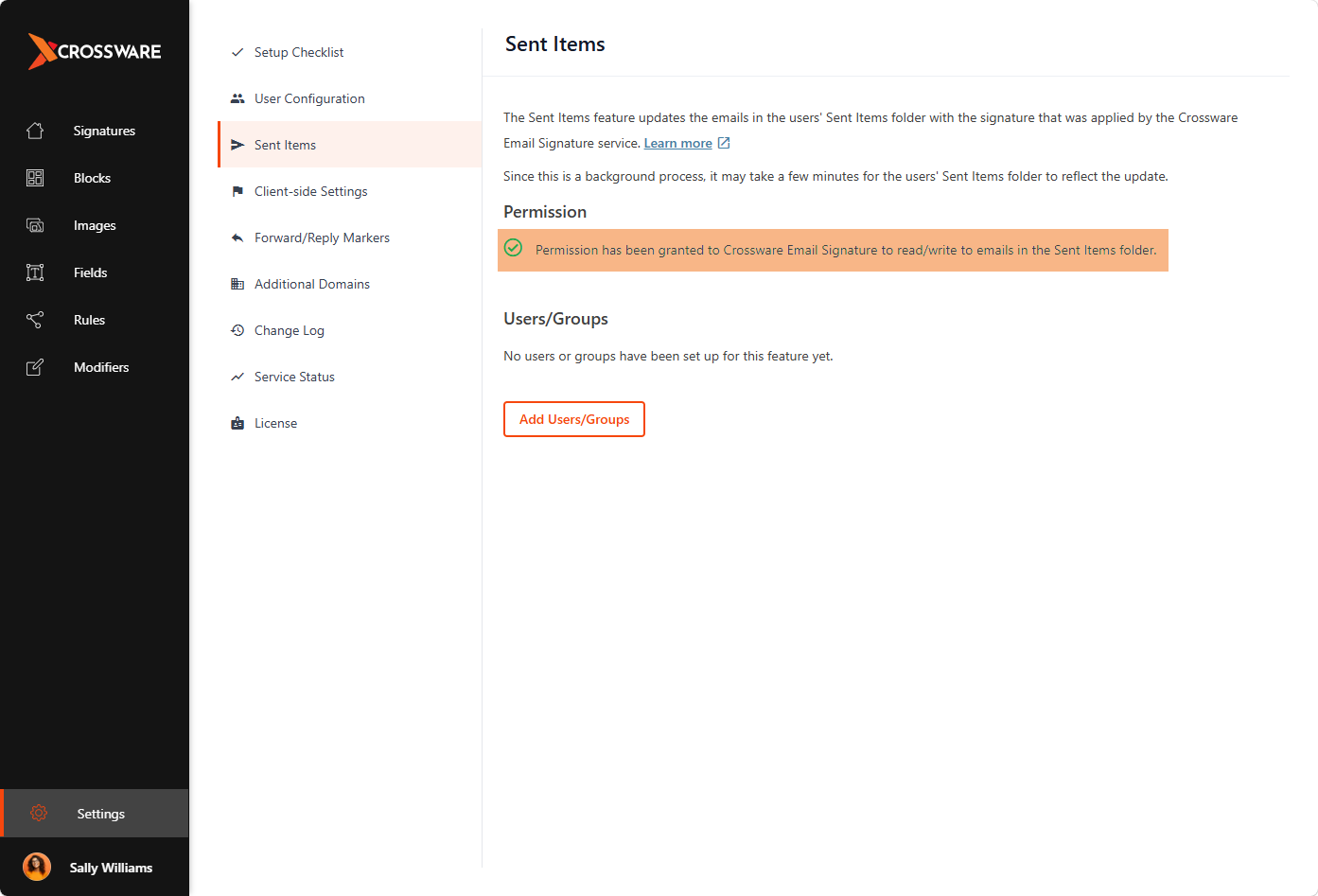Click the Setup Checklist checkmark icon
Image resolution: width=1318 pixels, height=896 pixels.
237,52
